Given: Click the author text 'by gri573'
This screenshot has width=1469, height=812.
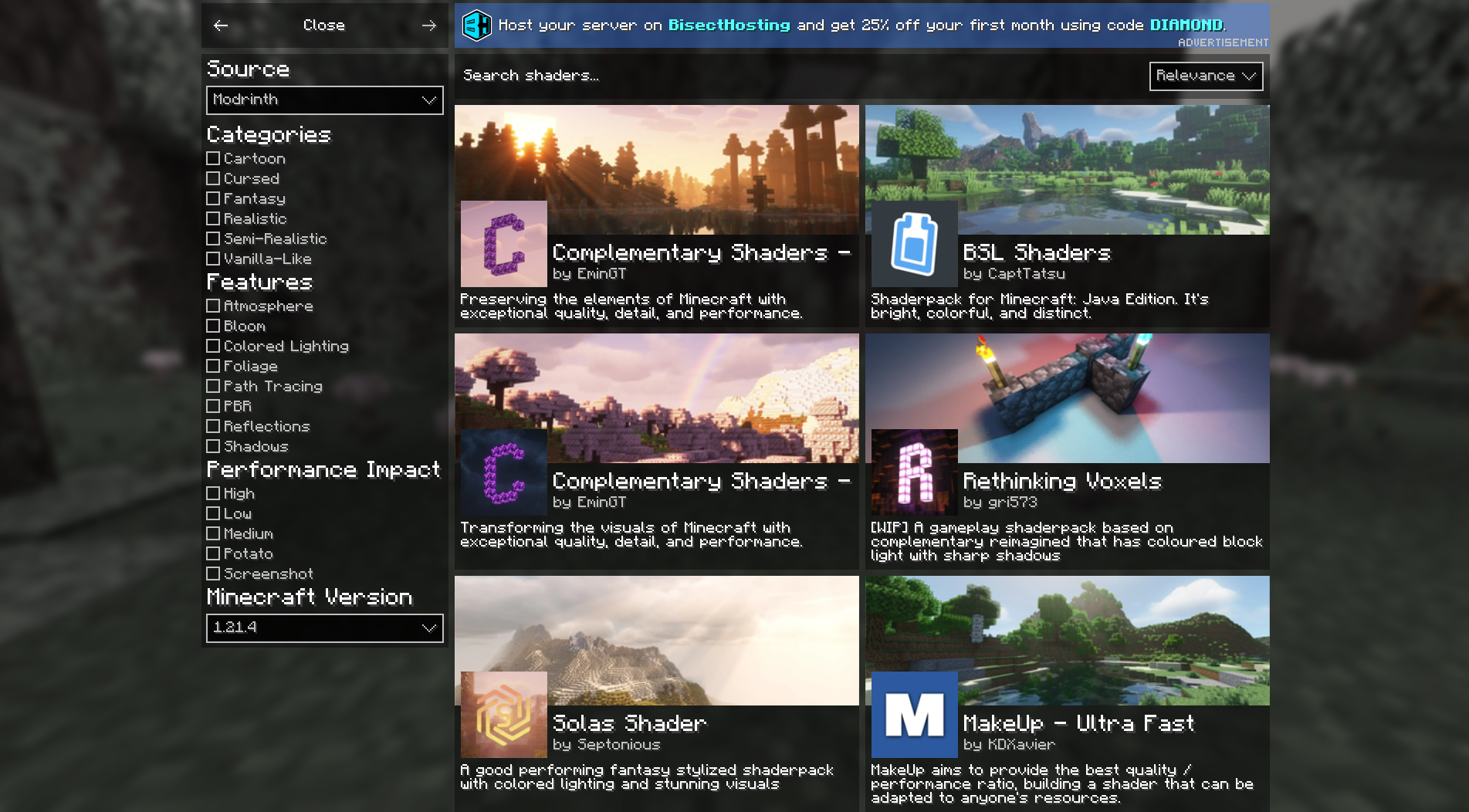Looking at the screenshot, I should pos(1000,502).
